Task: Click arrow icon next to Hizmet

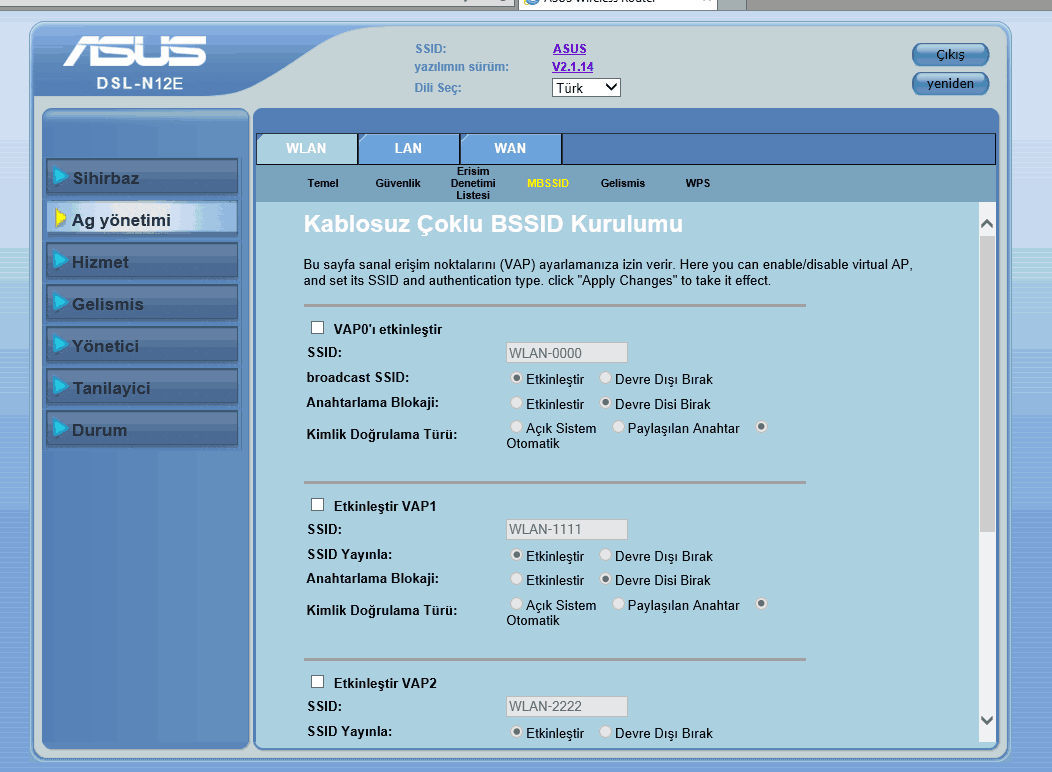Action: 61,261
